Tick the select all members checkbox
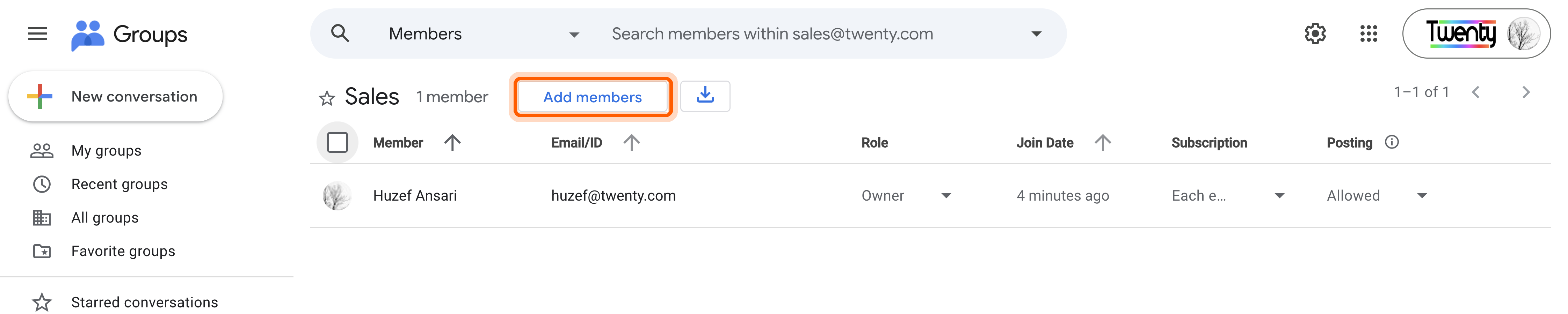The width and height of the screenshot is (1568, 314). 337,143
